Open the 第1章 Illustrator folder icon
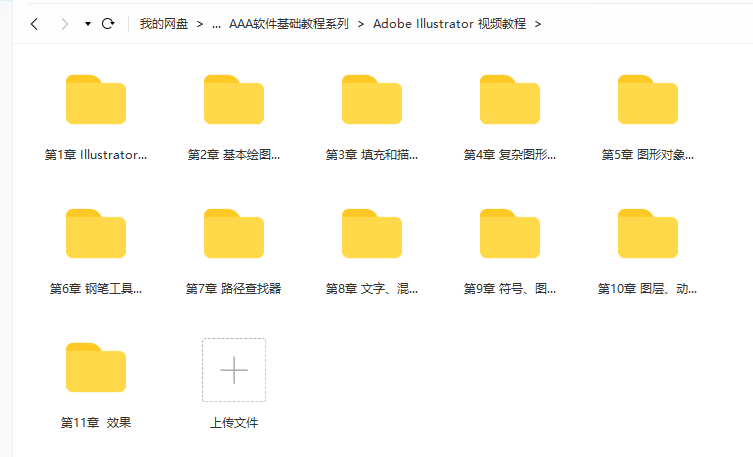 point(96,99)
